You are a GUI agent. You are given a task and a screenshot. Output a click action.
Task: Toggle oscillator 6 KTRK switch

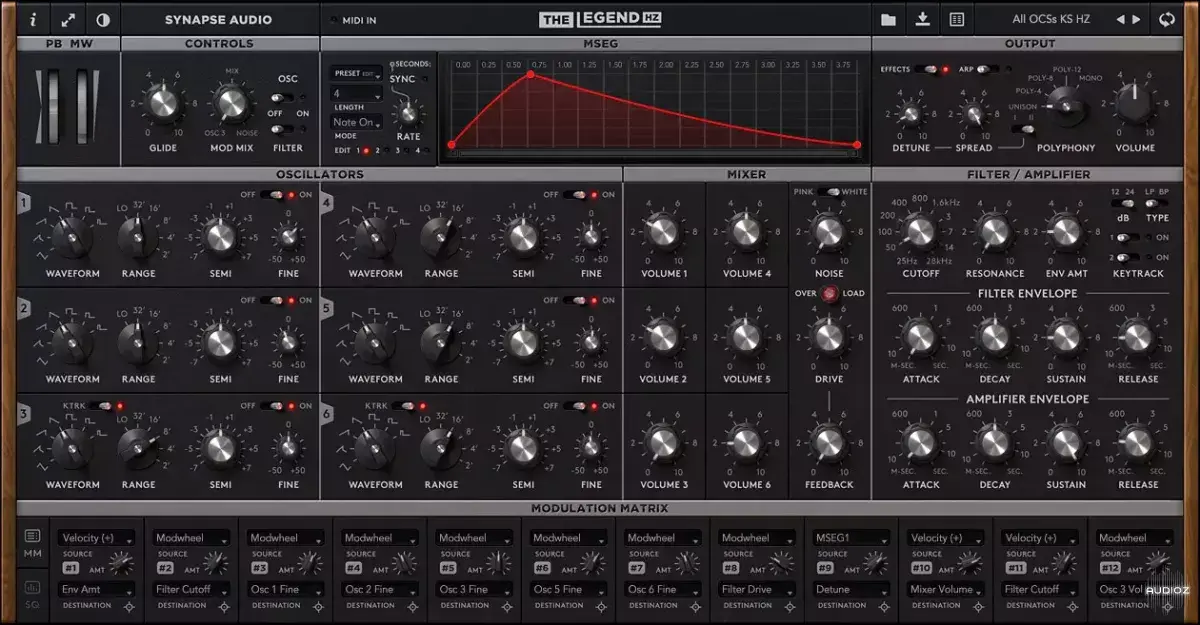(403, 406)
